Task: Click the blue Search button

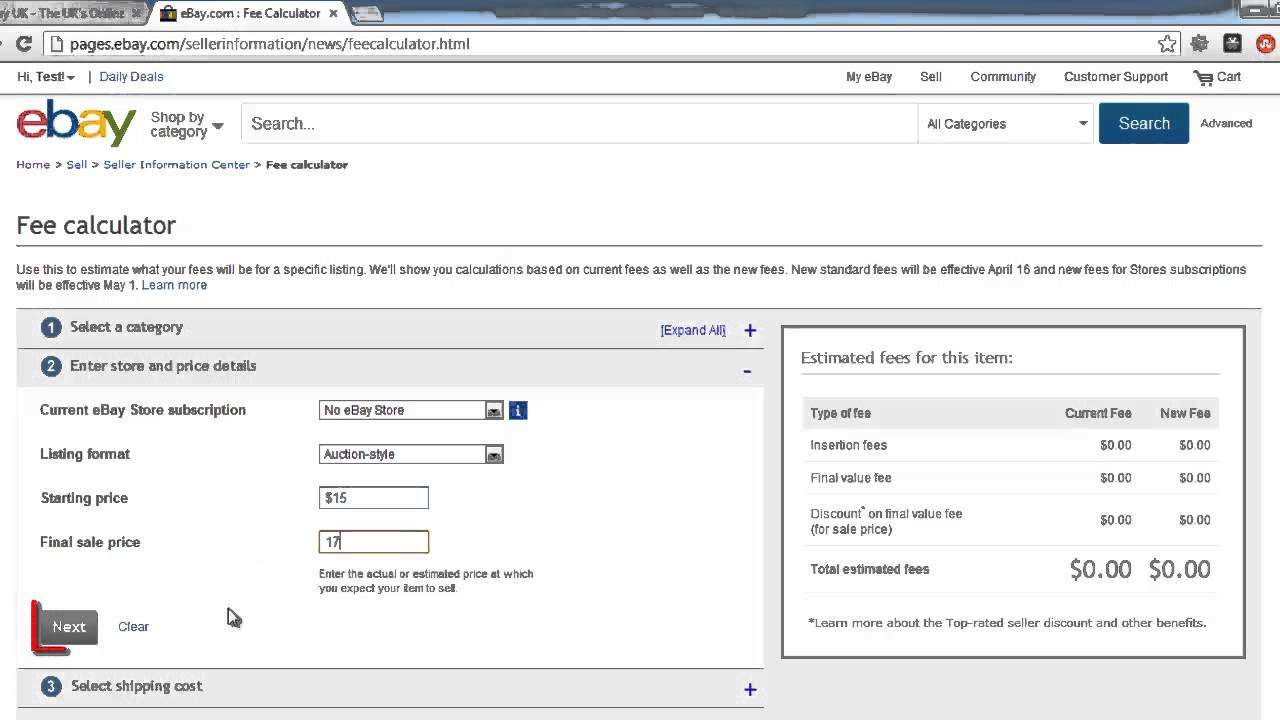Action: coord(1144,124)
